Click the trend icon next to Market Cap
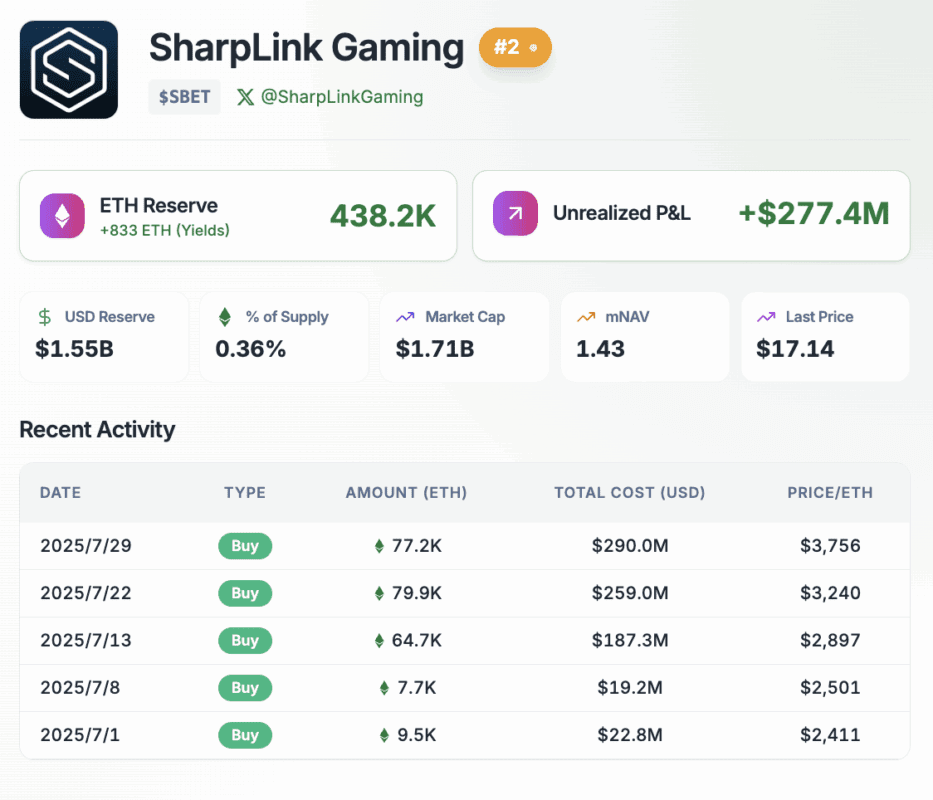 click(405, 317)
